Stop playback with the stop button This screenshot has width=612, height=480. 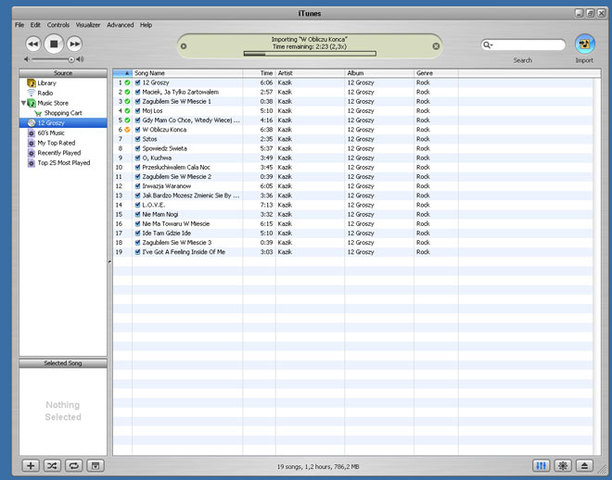(x=54, y=44)
